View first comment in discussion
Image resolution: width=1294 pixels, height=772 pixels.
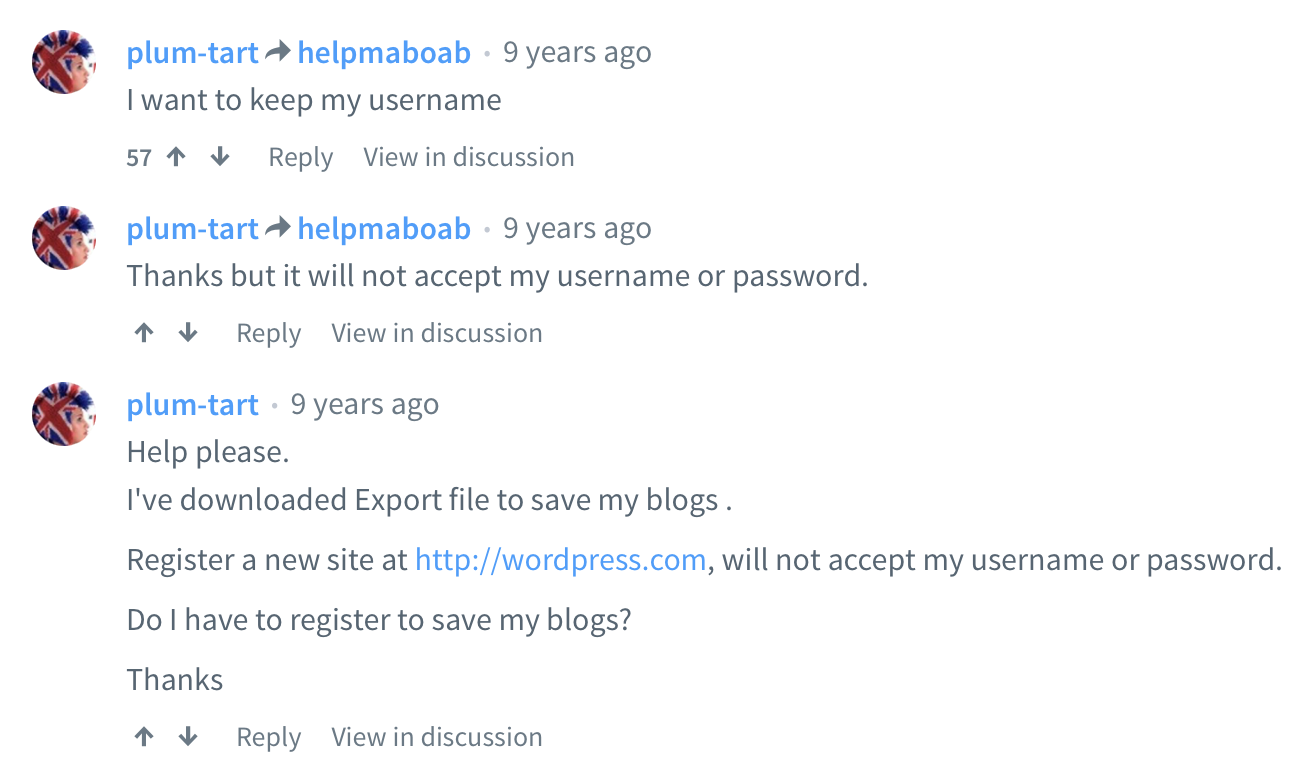tap(468, 157)
